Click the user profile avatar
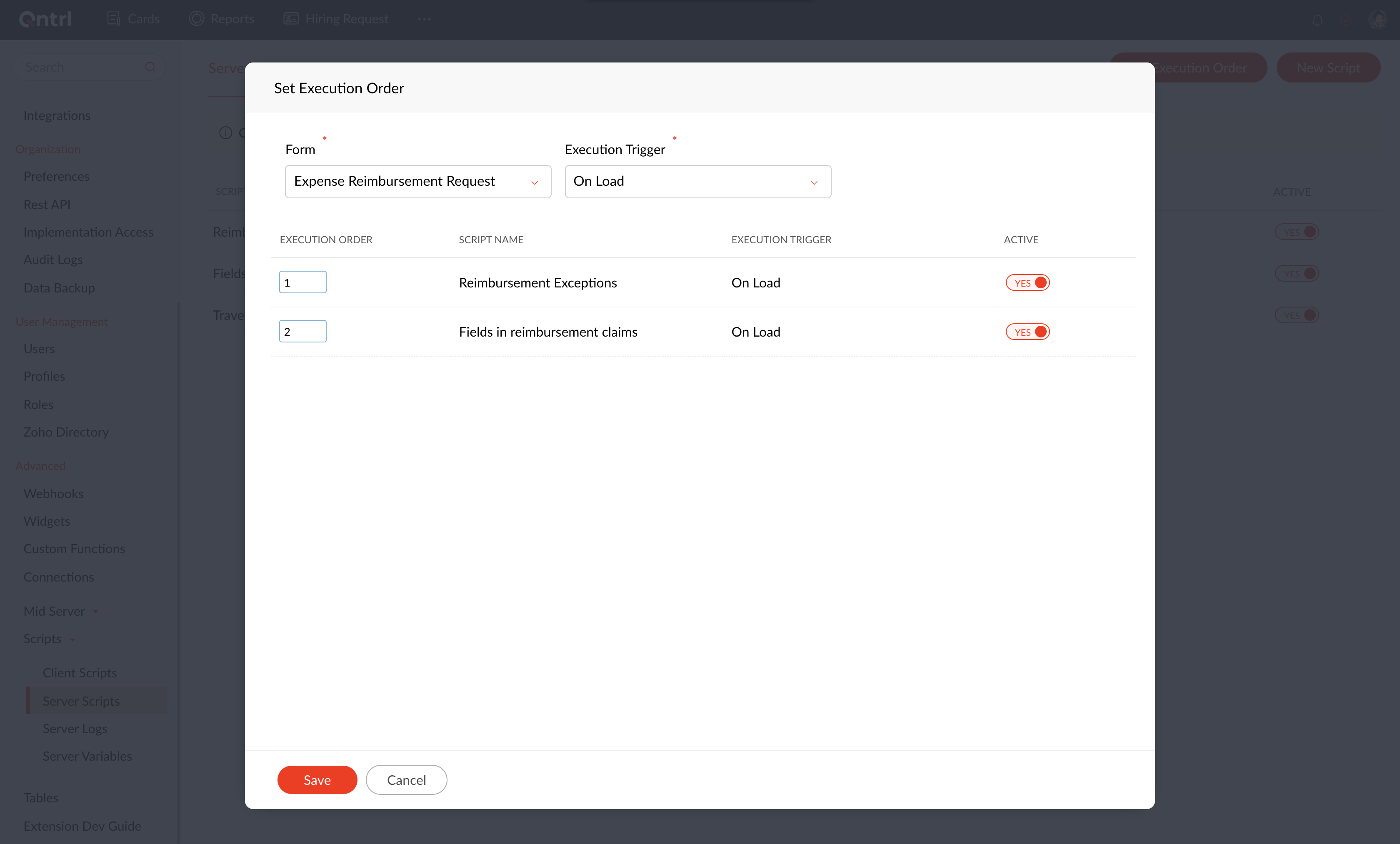The height and width of the screenshot is (844, 1400). tap(1378, 20)
